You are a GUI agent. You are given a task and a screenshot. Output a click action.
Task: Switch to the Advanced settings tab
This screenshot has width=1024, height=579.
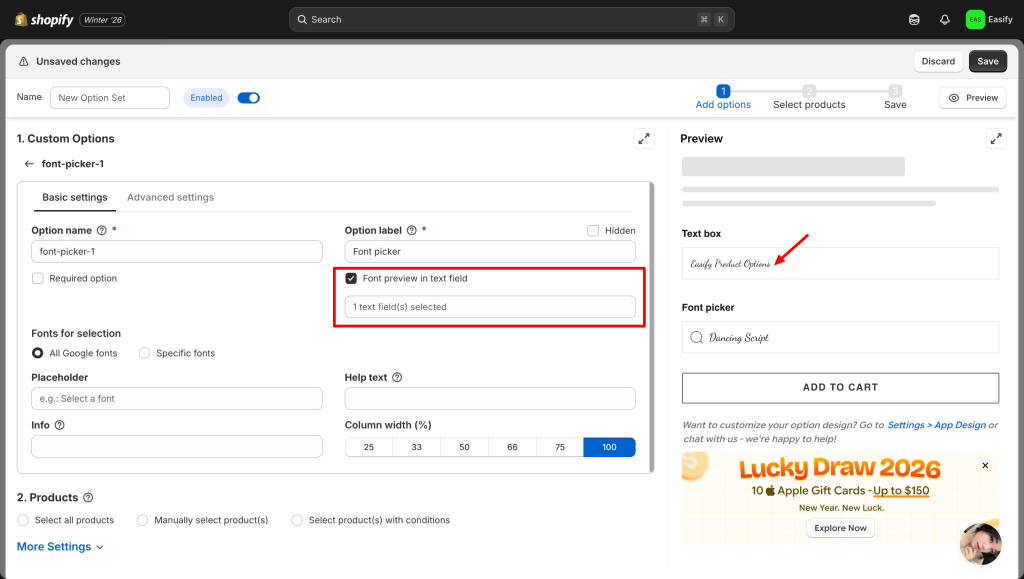point(170,197)
